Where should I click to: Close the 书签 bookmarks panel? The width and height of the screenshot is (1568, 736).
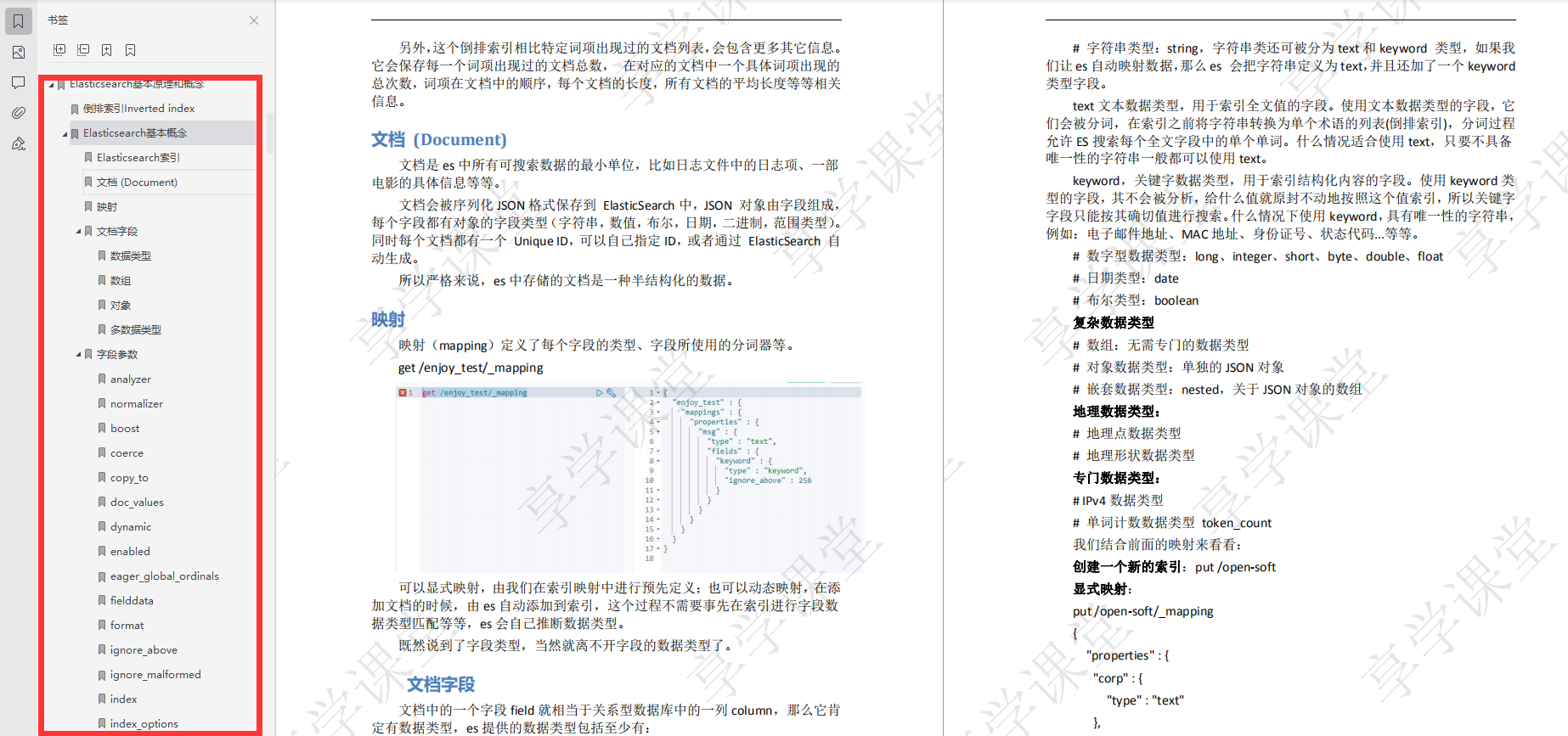coord(254,20)
